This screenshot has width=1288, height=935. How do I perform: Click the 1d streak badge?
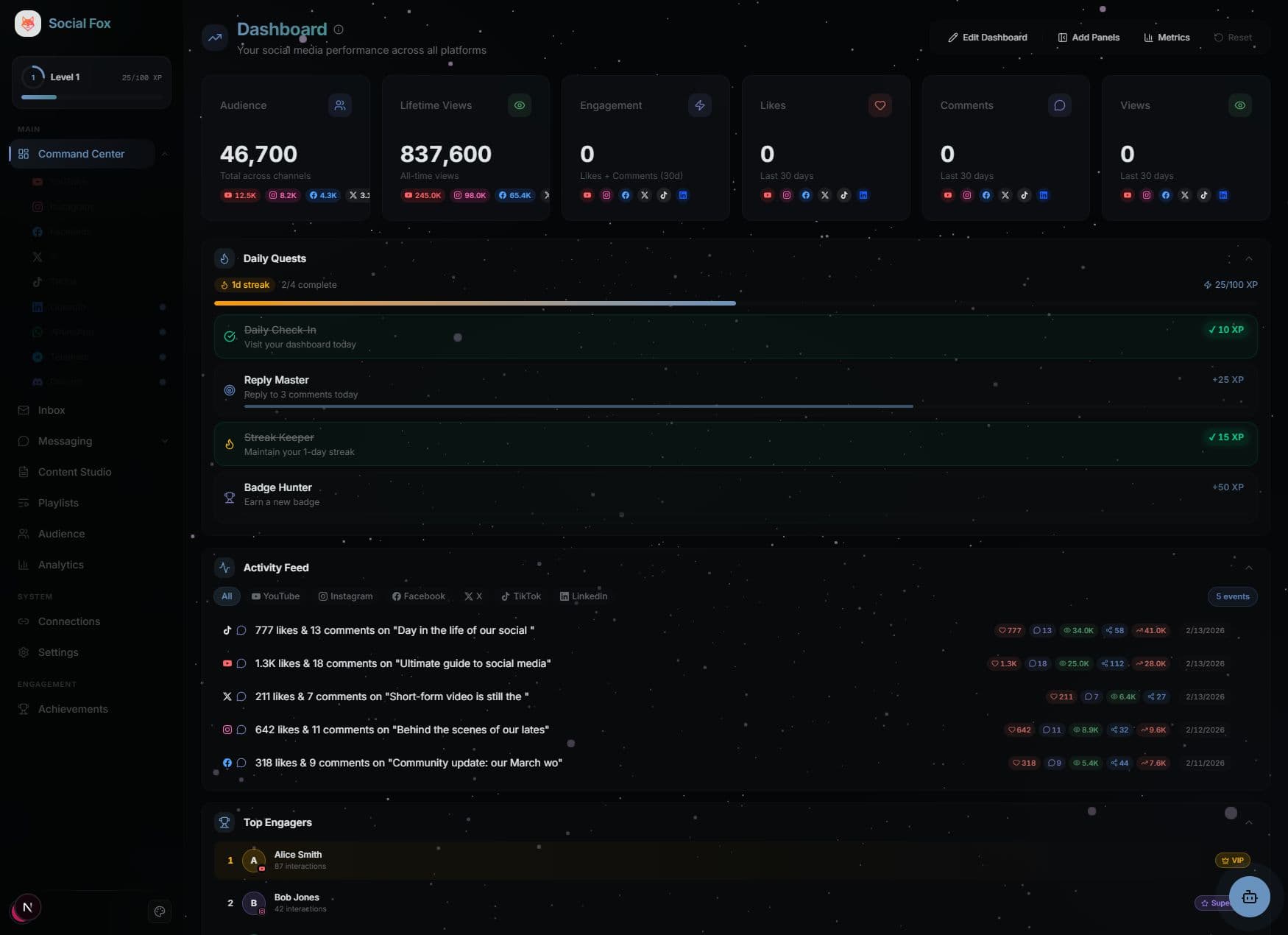pyautogui.click(x=244, y=285)
